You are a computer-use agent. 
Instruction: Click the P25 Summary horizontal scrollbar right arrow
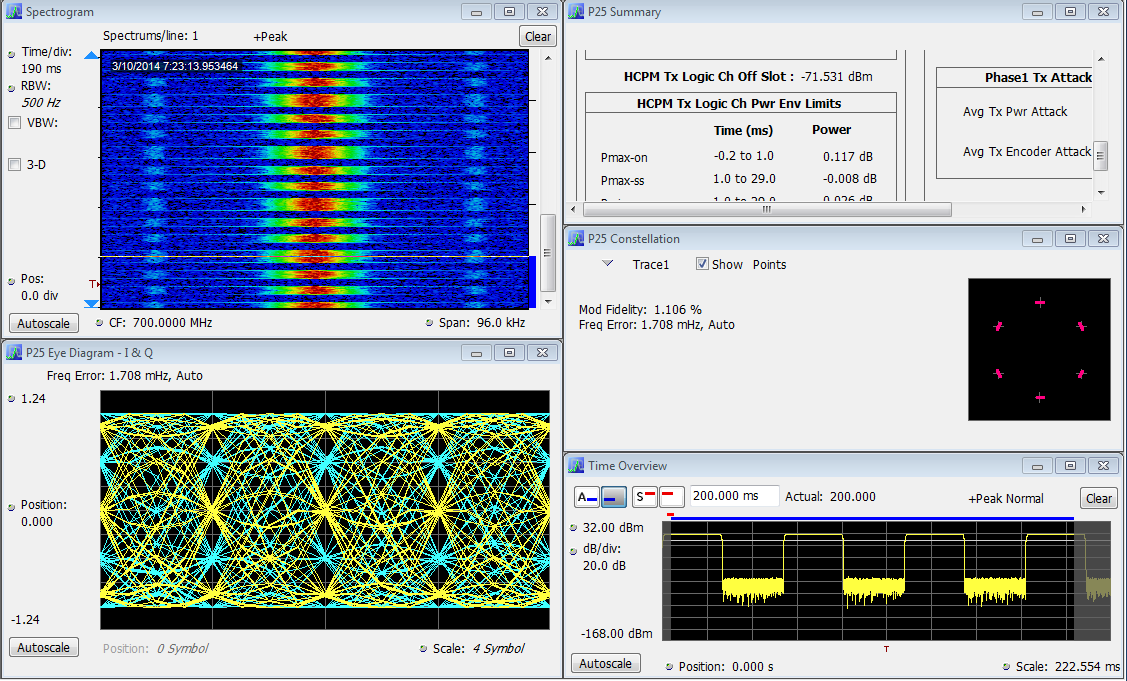(x=1082, y=210)
